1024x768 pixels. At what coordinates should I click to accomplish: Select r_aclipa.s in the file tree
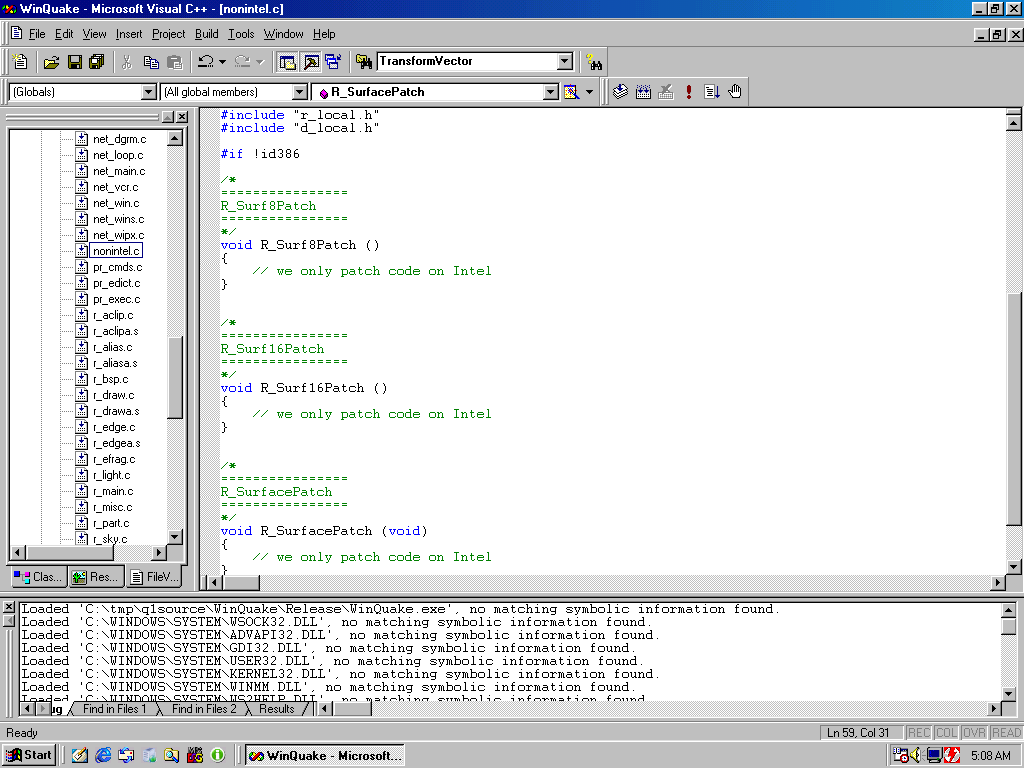pyautogui.click(x=116, y=331)
